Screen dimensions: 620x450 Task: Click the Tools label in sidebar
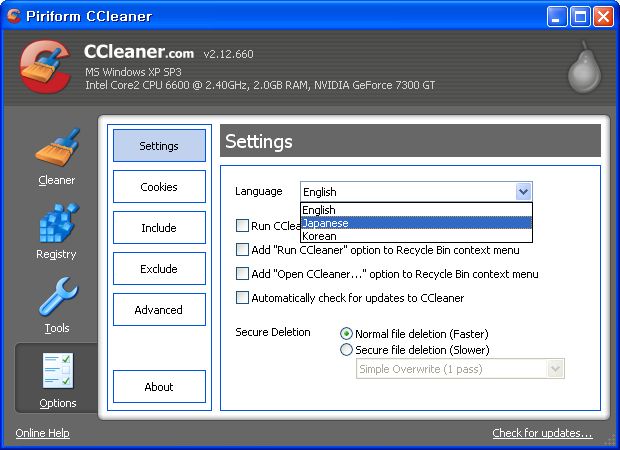[57, 328]
